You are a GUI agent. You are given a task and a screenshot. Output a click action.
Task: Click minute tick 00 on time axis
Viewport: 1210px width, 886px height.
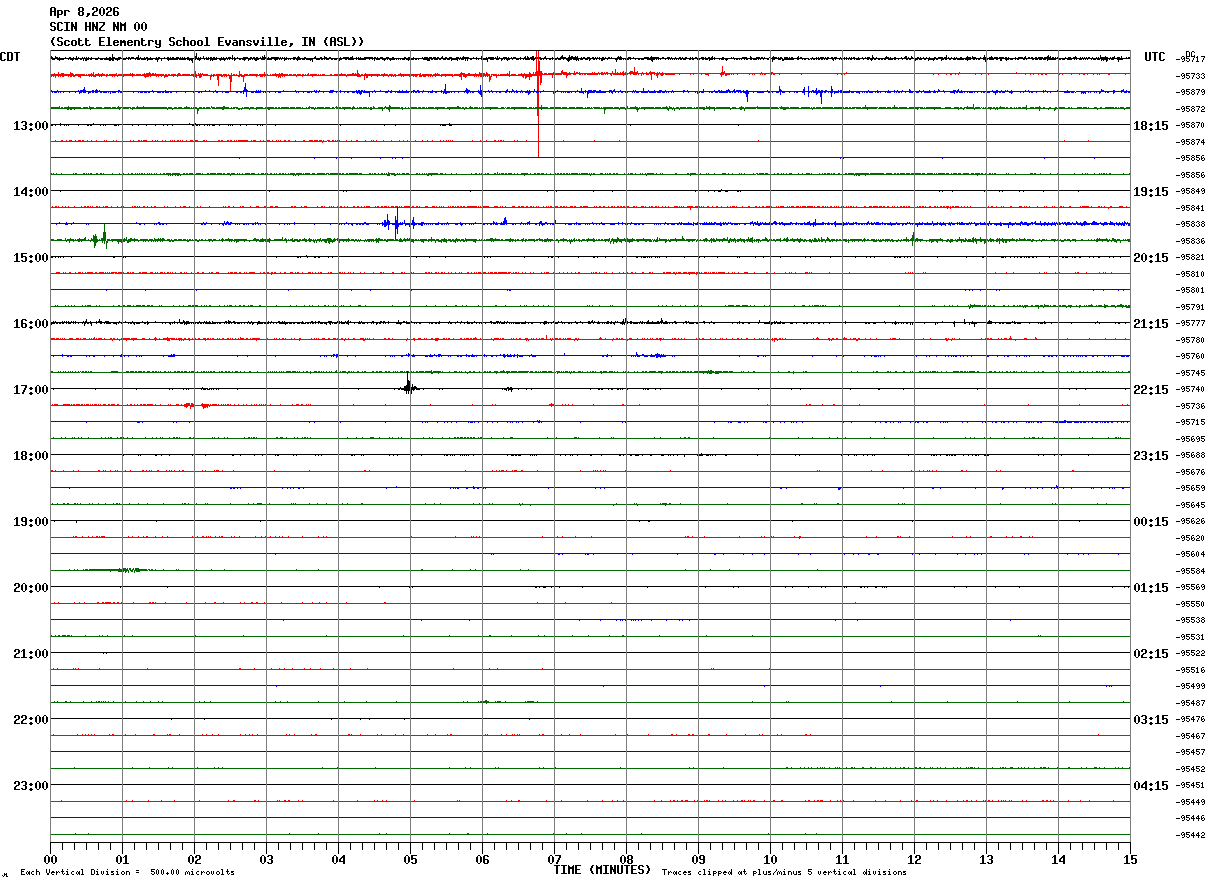tap(50, 859)
